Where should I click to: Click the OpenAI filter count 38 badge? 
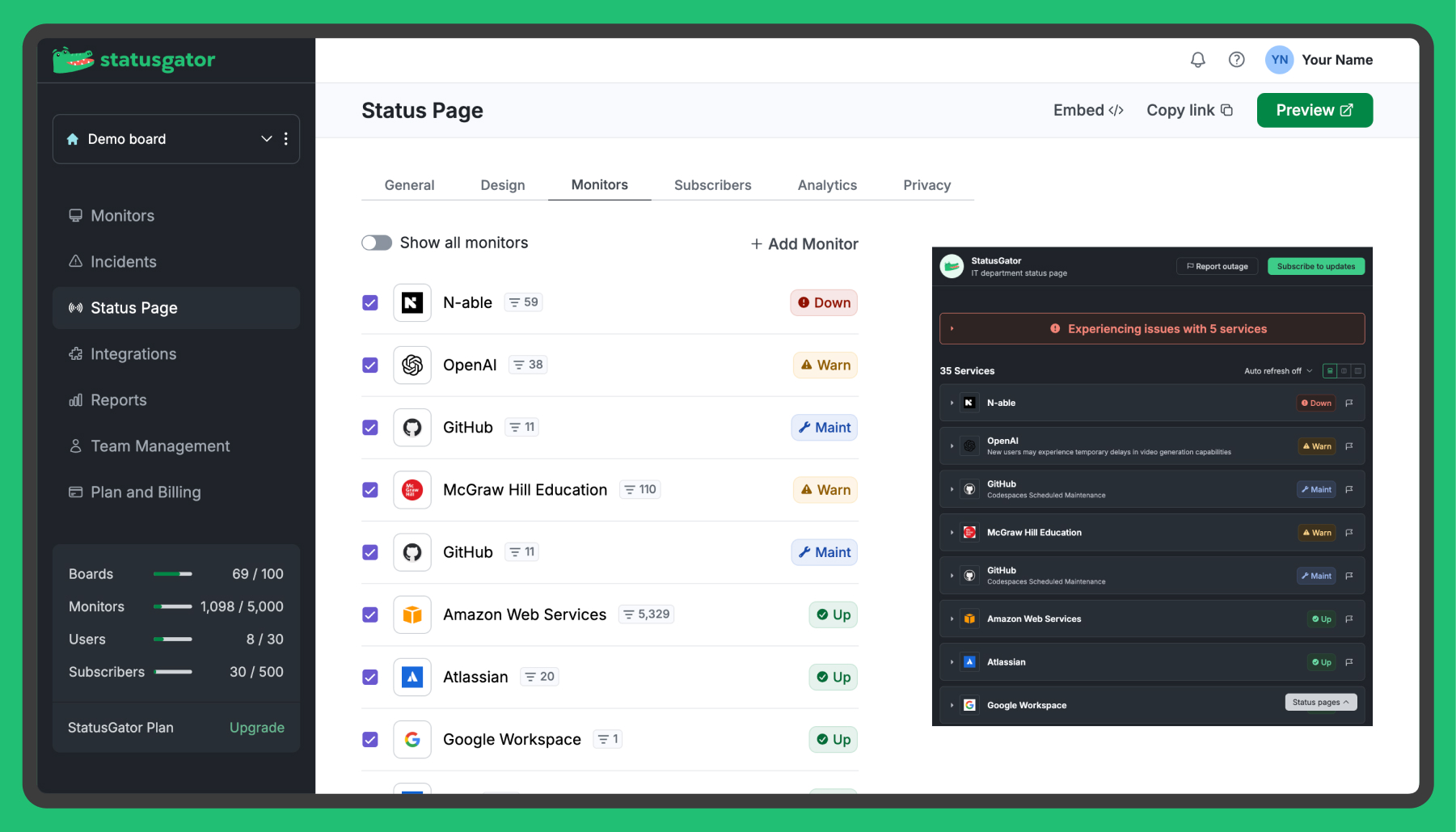(528, 365)
